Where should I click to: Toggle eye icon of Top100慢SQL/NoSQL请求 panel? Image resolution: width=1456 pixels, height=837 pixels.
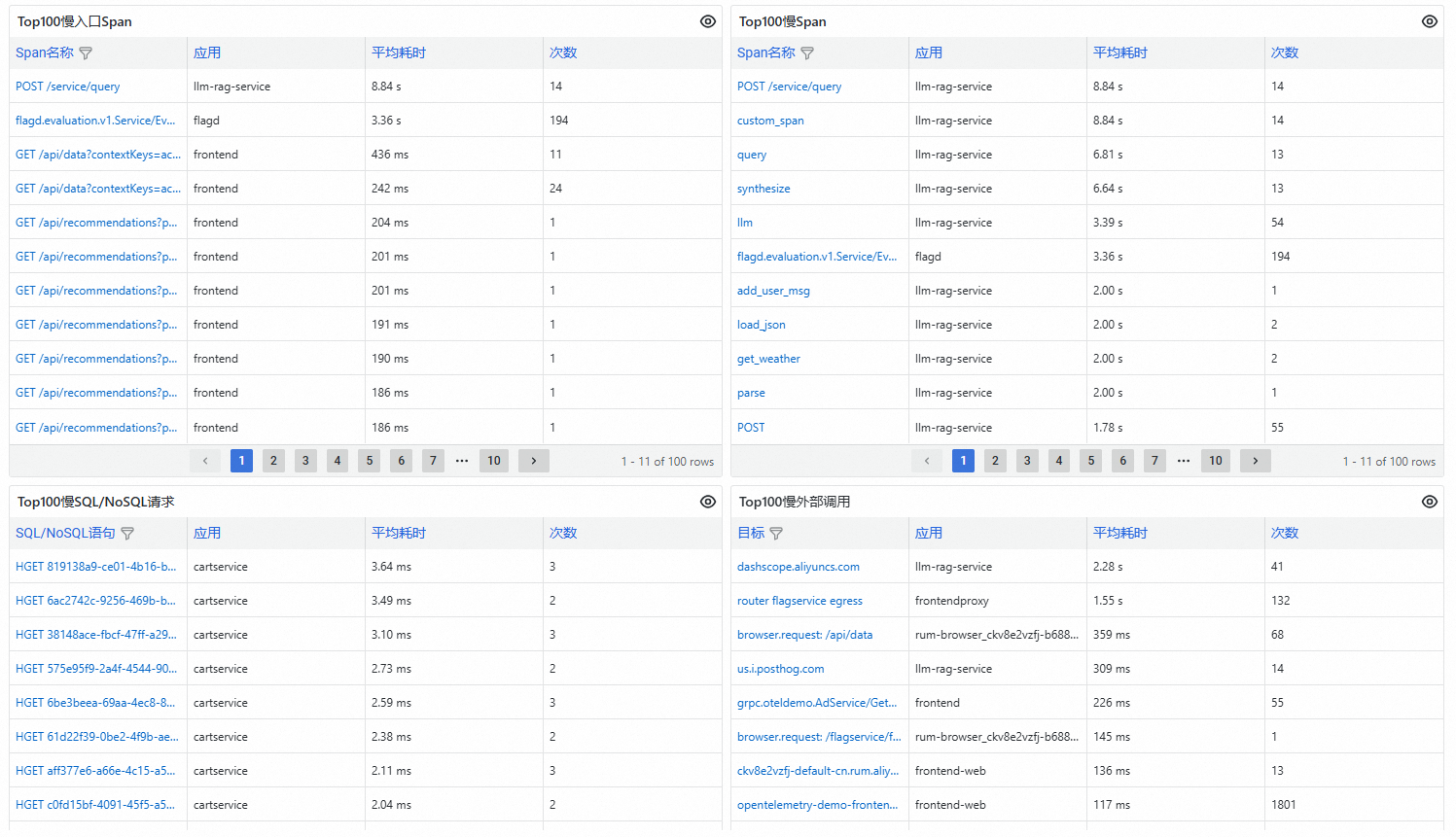[x=708, y=502]
